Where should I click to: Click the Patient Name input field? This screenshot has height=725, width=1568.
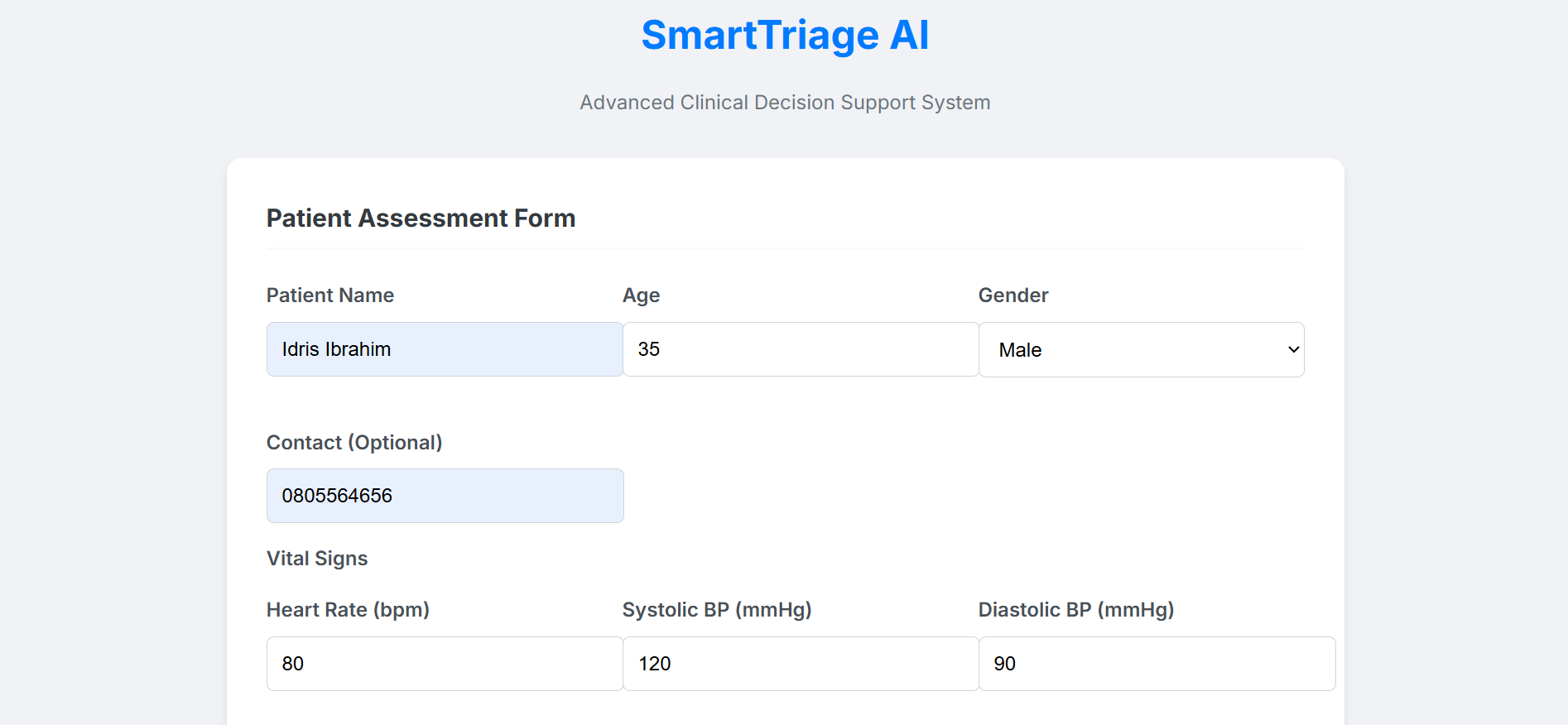click(445, 349)
